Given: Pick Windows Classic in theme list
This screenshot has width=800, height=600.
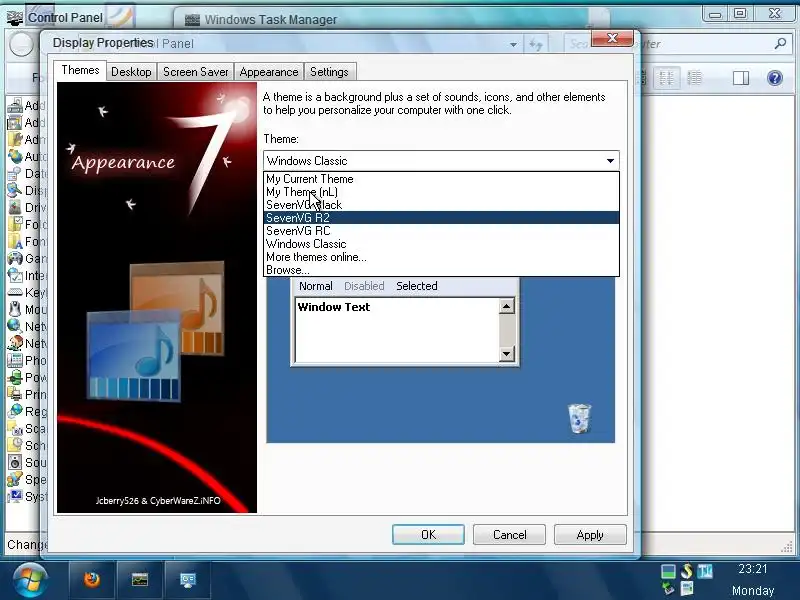Looking at the screenshot, I should click(x=441, y=244).
